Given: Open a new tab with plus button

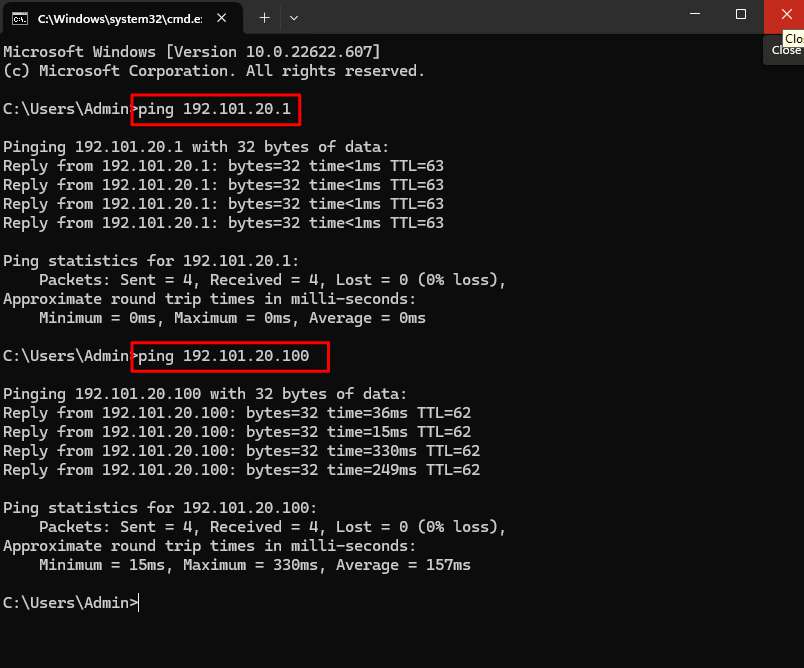Looking at the screenshot, I should (x=265, y=18).
